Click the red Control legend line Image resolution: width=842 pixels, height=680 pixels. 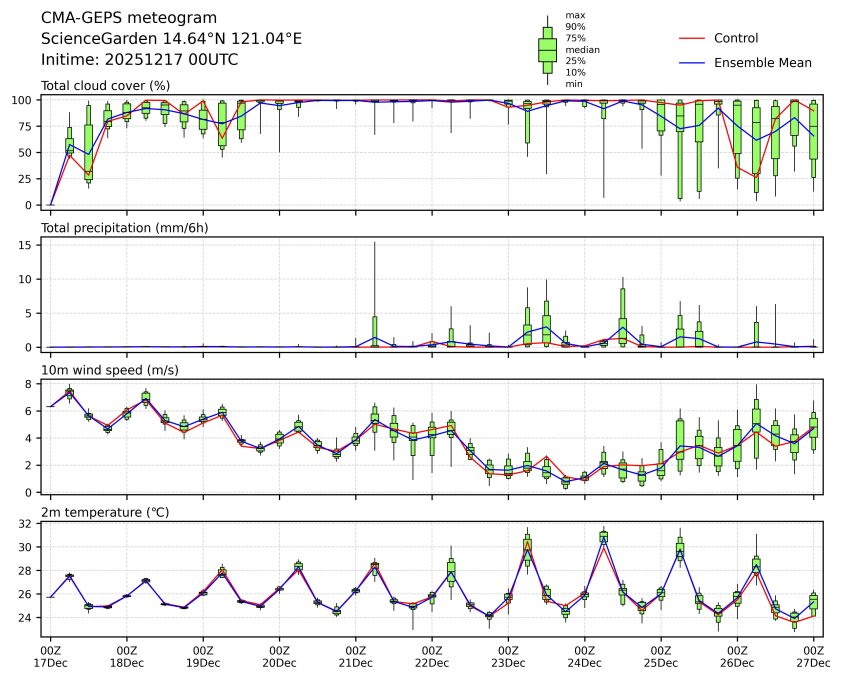point(692,38)
